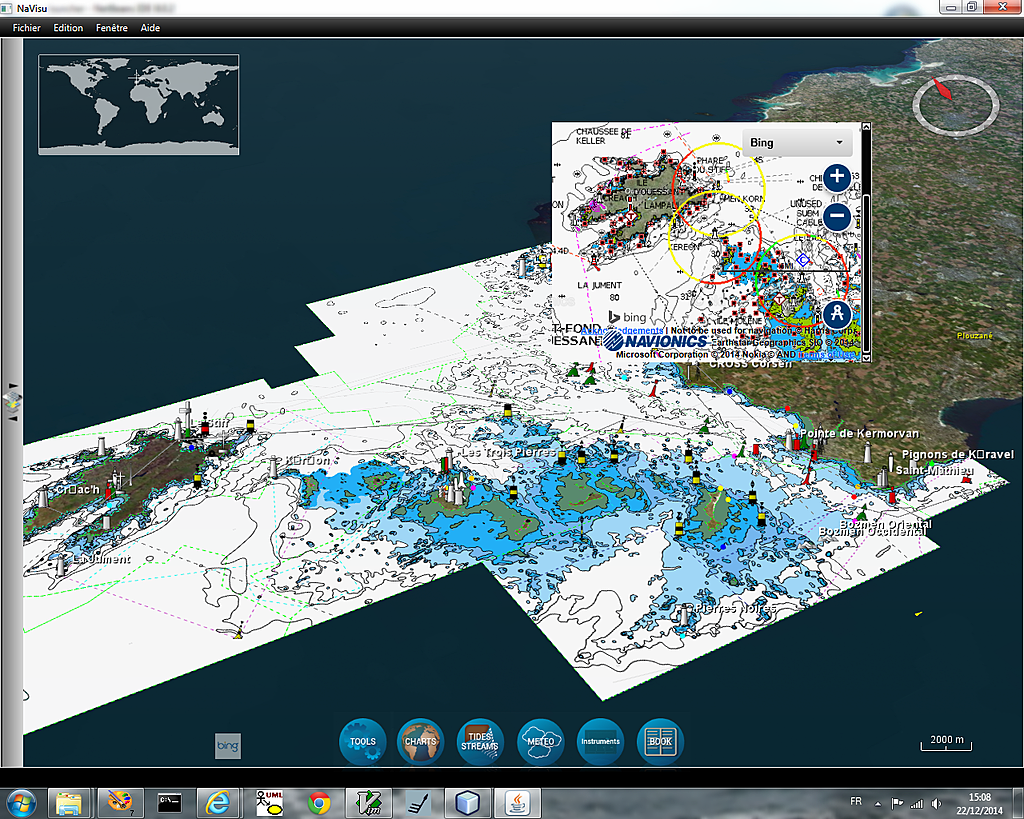Open the TIDES STREAMS dock button
This screenshot has height=819, width=1024.
pos(480,741)
